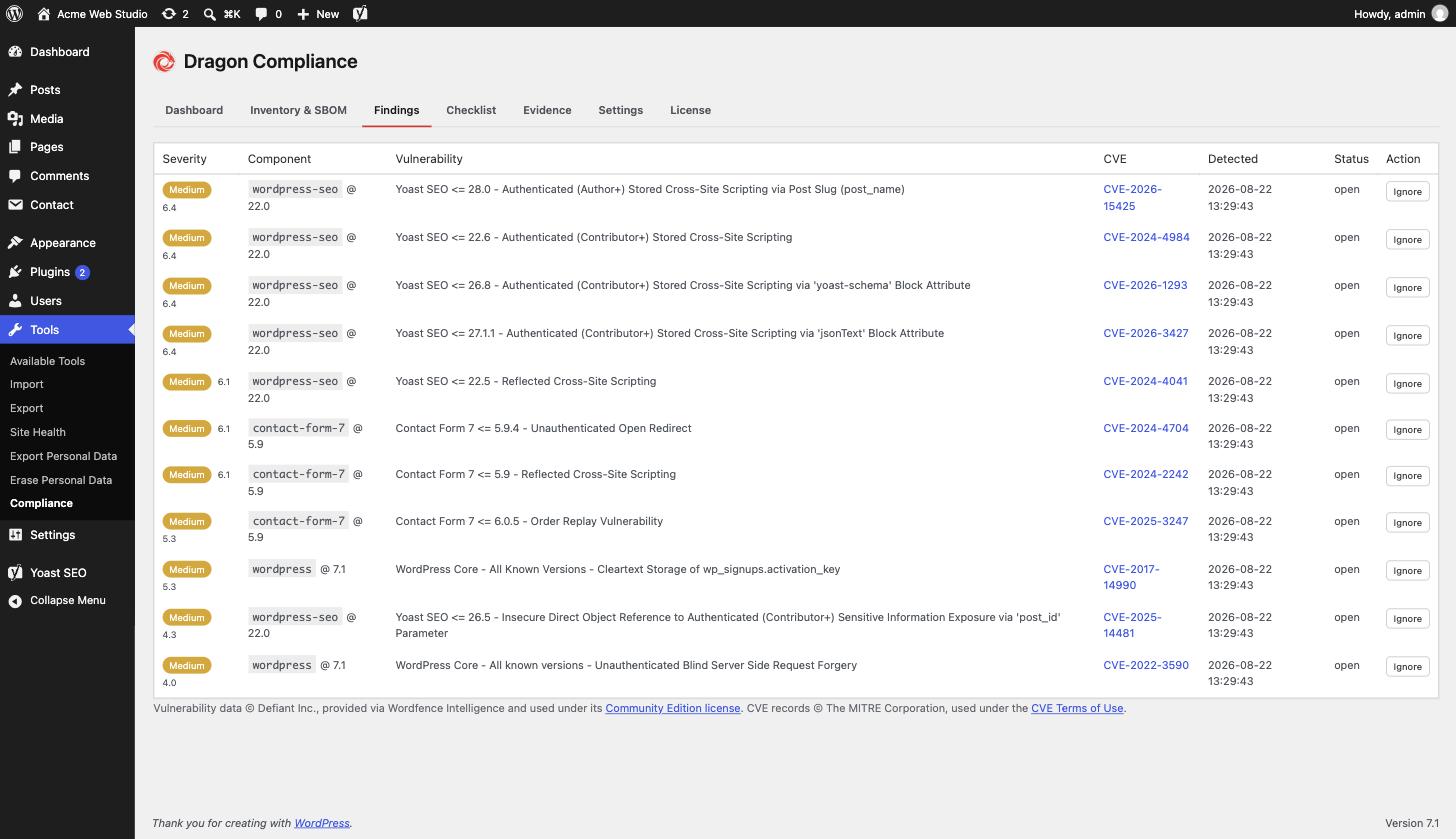Screen dimensions: 1456x839
Task: Open the Community Edition license link
Action: (x=673, y=708)
